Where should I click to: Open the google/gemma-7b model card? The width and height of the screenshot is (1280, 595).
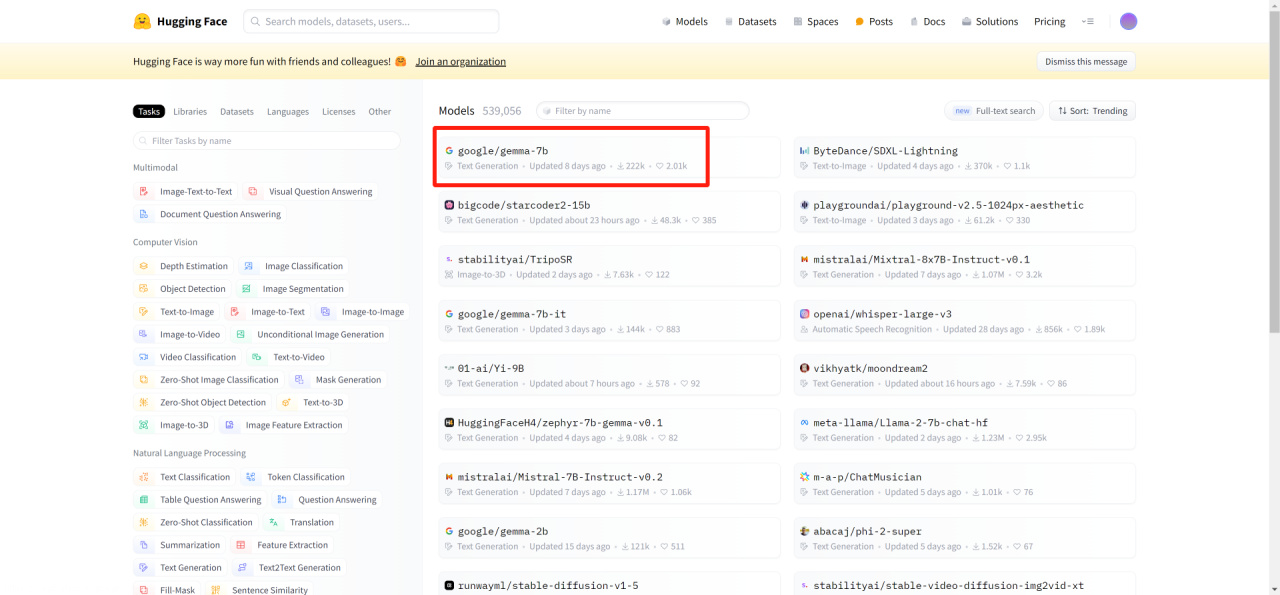(x=609, y=157)
